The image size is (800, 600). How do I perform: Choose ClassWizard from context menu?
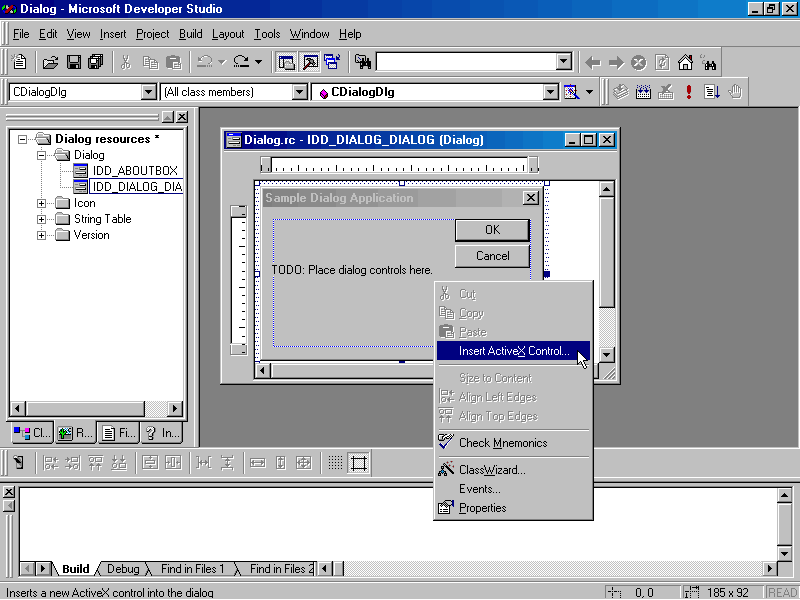513,470
